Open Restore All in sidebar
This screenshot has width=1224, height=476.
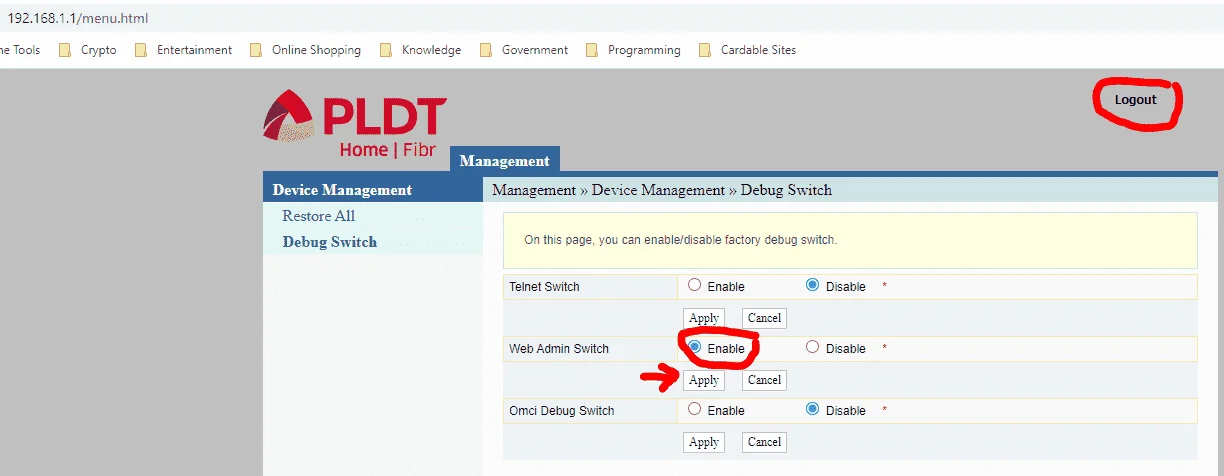point(318,216)
